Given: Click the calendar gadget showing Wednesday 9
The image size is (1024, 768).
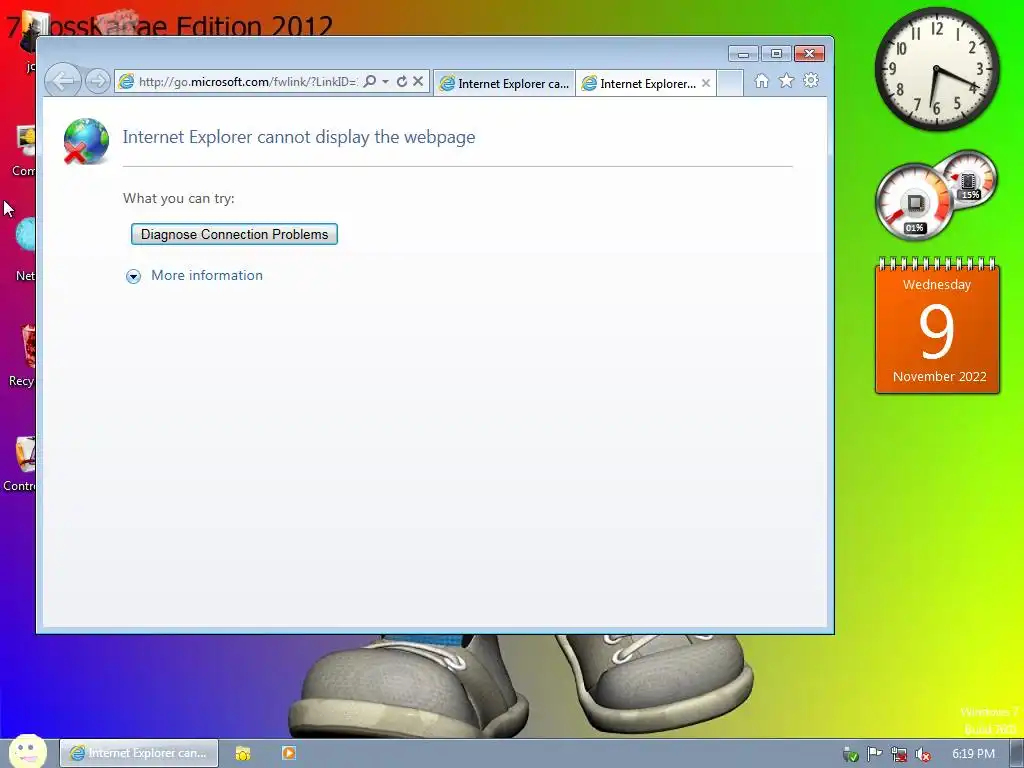Looking at the screenshot, I should (937, 327).
